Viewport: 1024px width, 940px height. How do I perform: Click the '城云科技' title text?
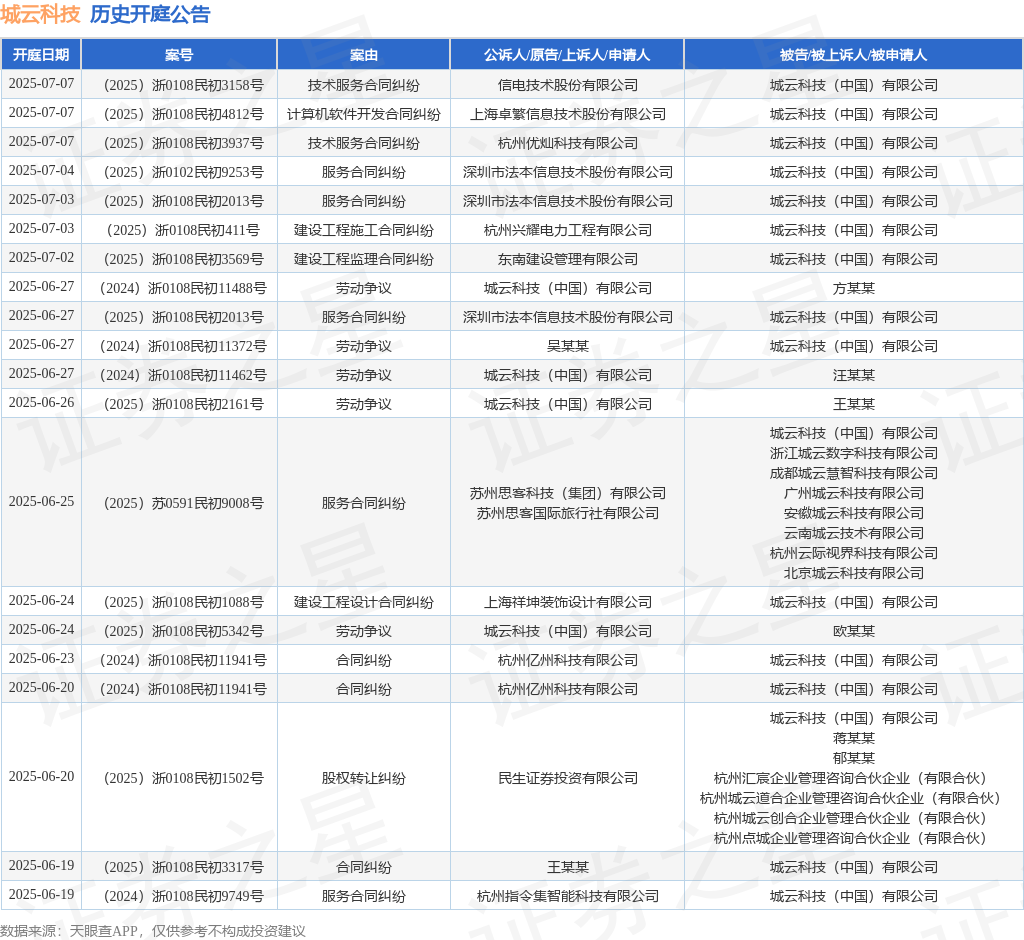(40, 14)
